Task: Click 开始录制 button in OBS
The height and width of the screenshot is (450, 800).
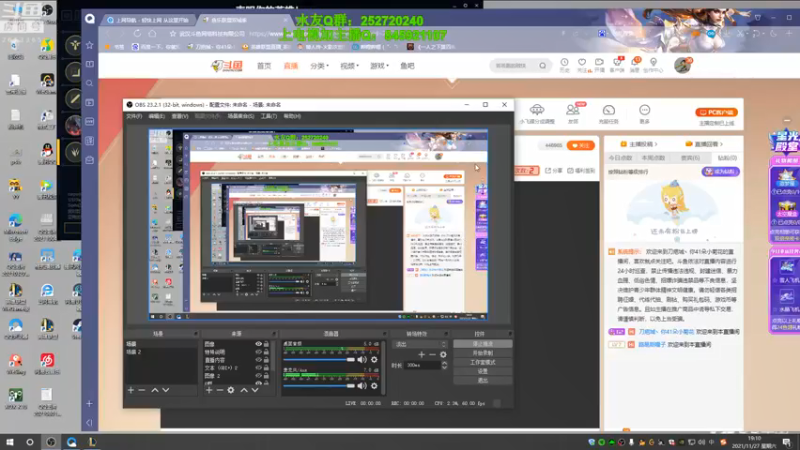Action: point(483,353)
